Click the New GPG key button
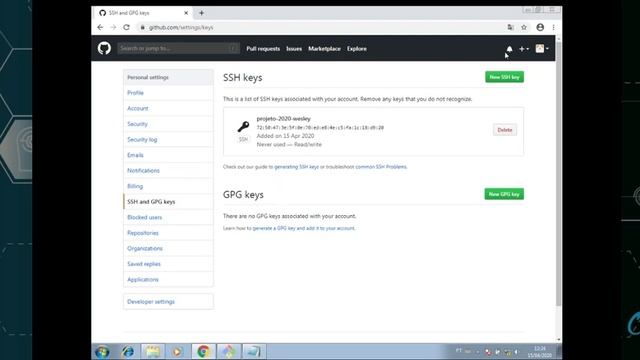The image size is (640, 360). pyautogui.click(x=504, y=194)
